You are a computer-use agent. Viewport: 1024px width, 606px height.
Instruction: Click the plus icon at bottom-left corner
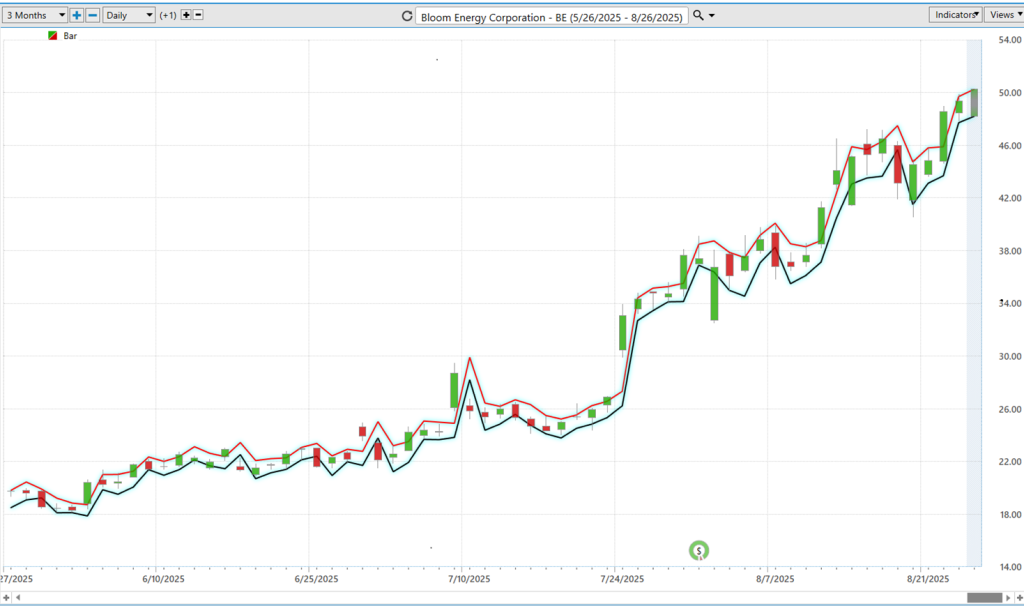click(6, 597)
